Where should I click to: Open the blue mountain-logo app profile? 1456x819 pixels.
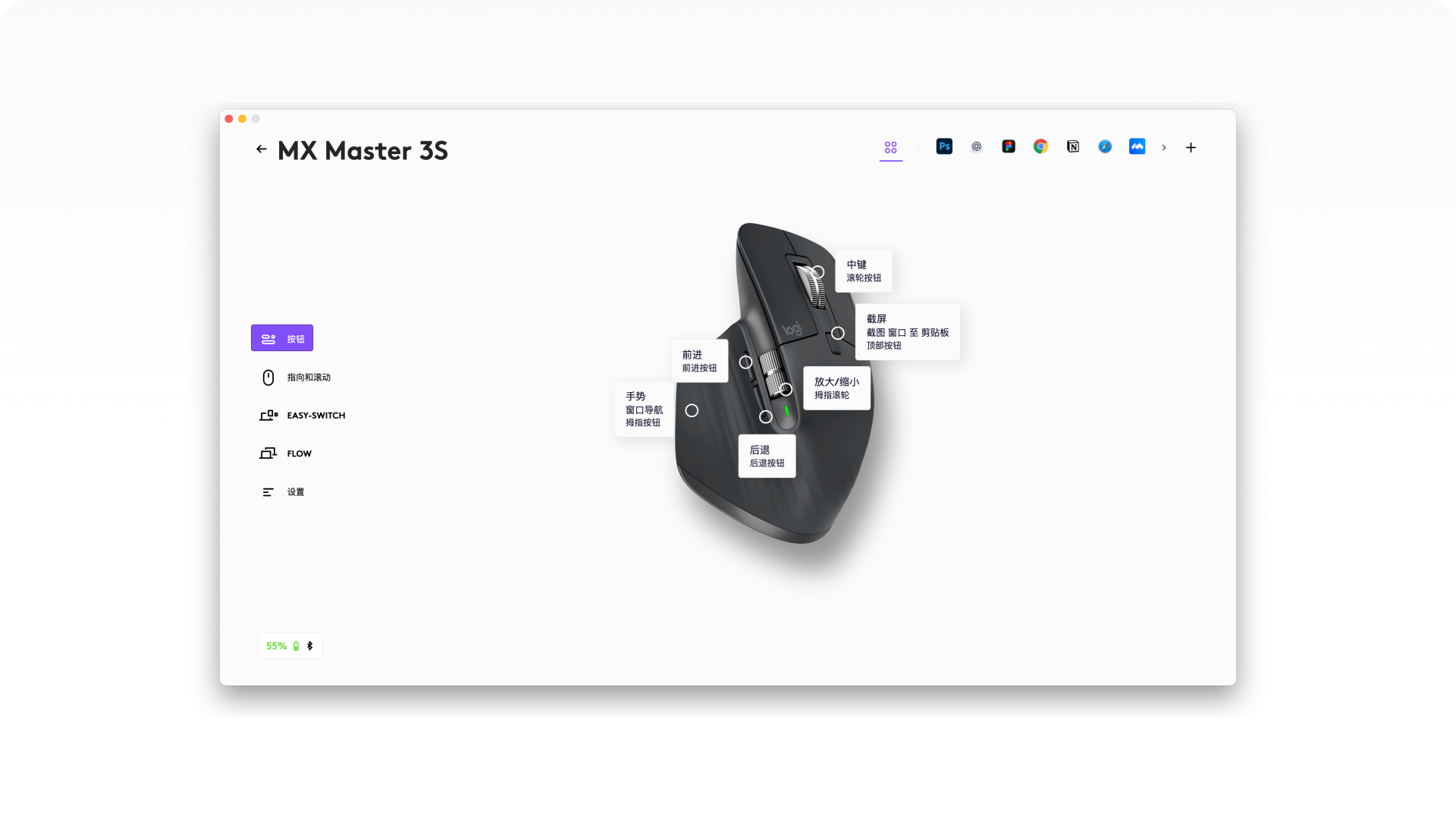[1137, 147]
